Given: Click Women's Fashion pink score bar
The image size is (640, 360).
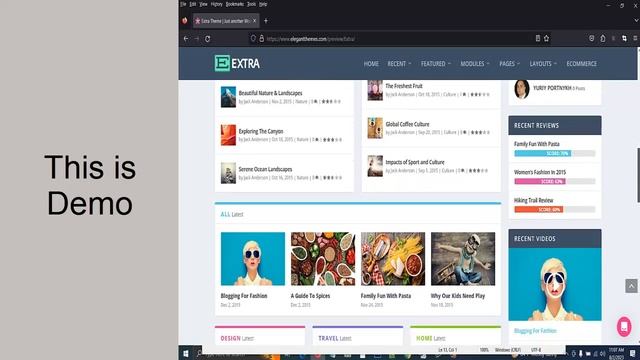Looking at the screenshot, I should [x=540, y=181].
